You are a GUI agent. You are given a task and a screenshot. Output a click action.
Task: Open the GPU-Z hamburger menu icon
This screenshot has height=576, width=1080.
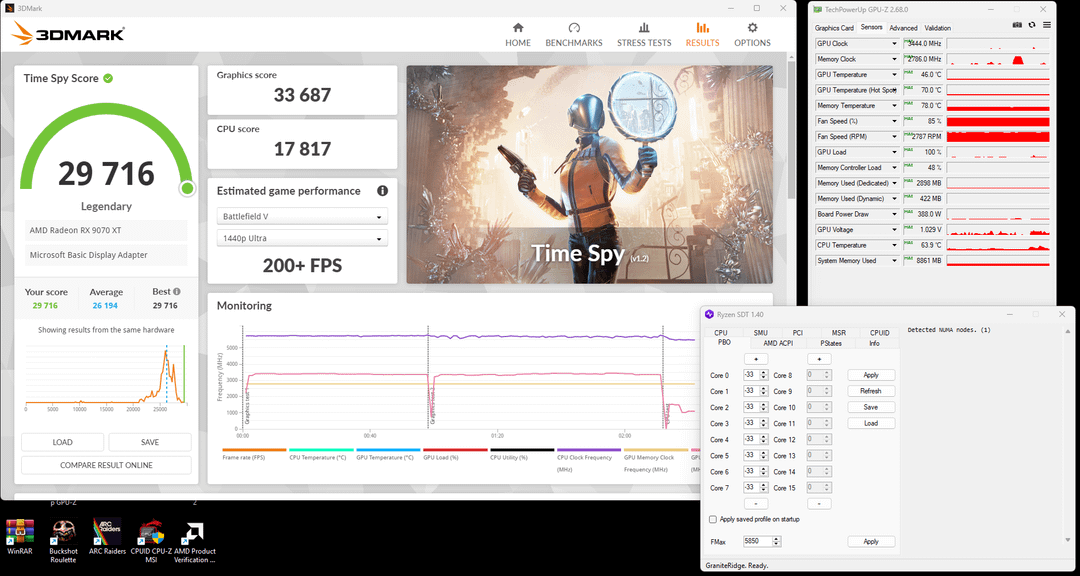[1047, 25]
